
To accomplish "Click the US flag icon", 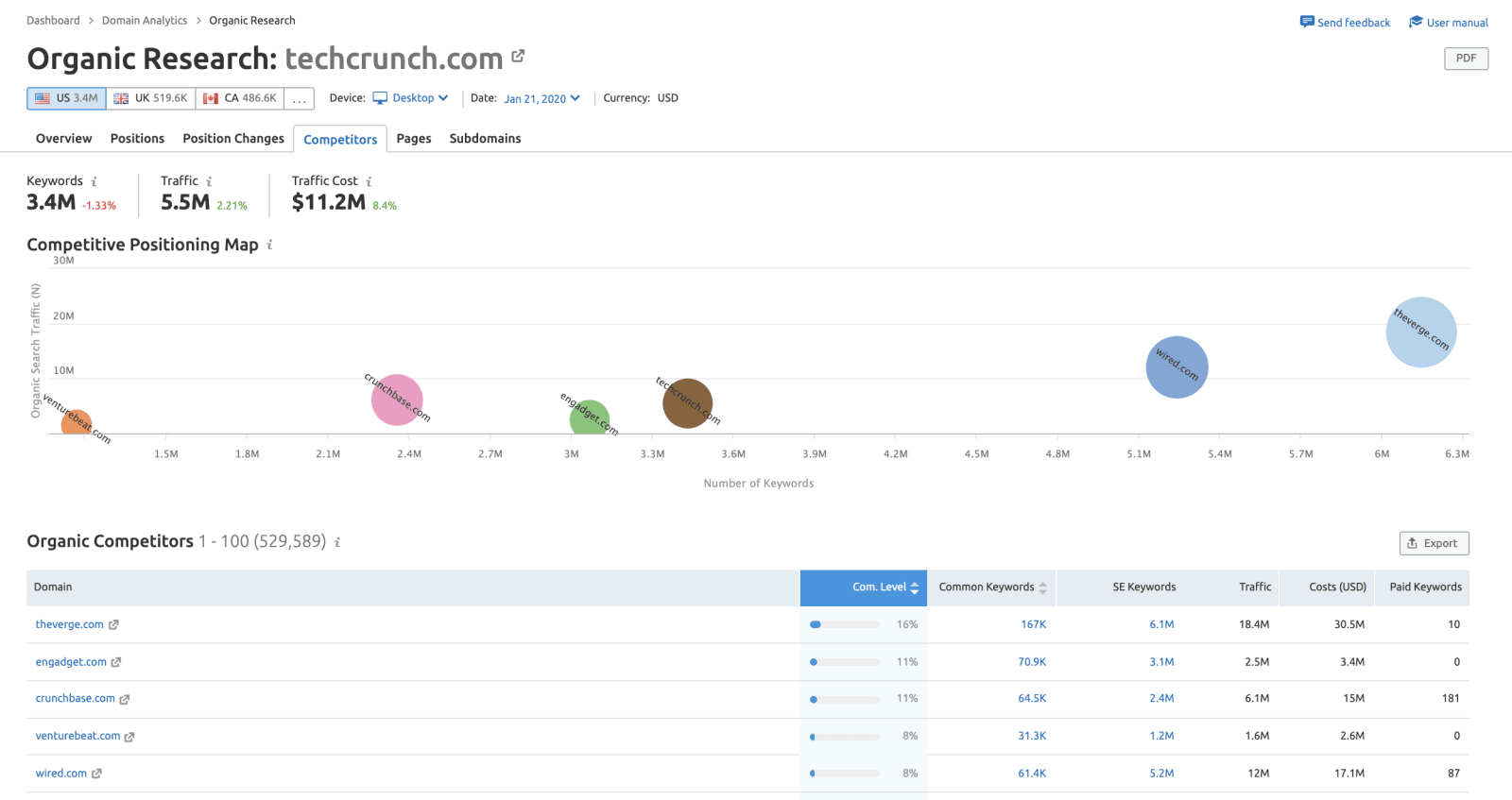I will point(43,98).
